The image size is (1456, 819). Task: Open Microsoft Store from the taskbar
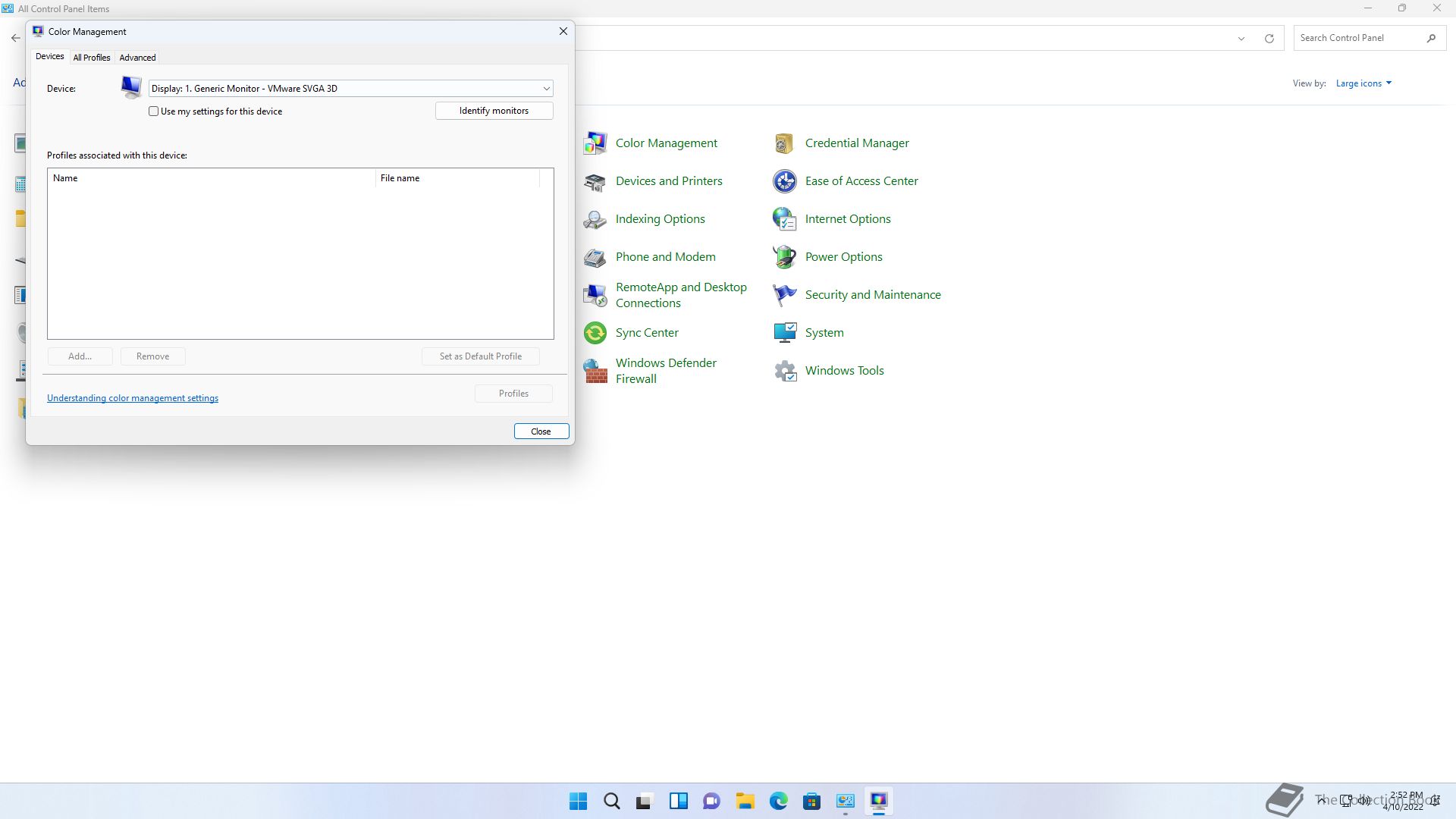pos(811,801)
